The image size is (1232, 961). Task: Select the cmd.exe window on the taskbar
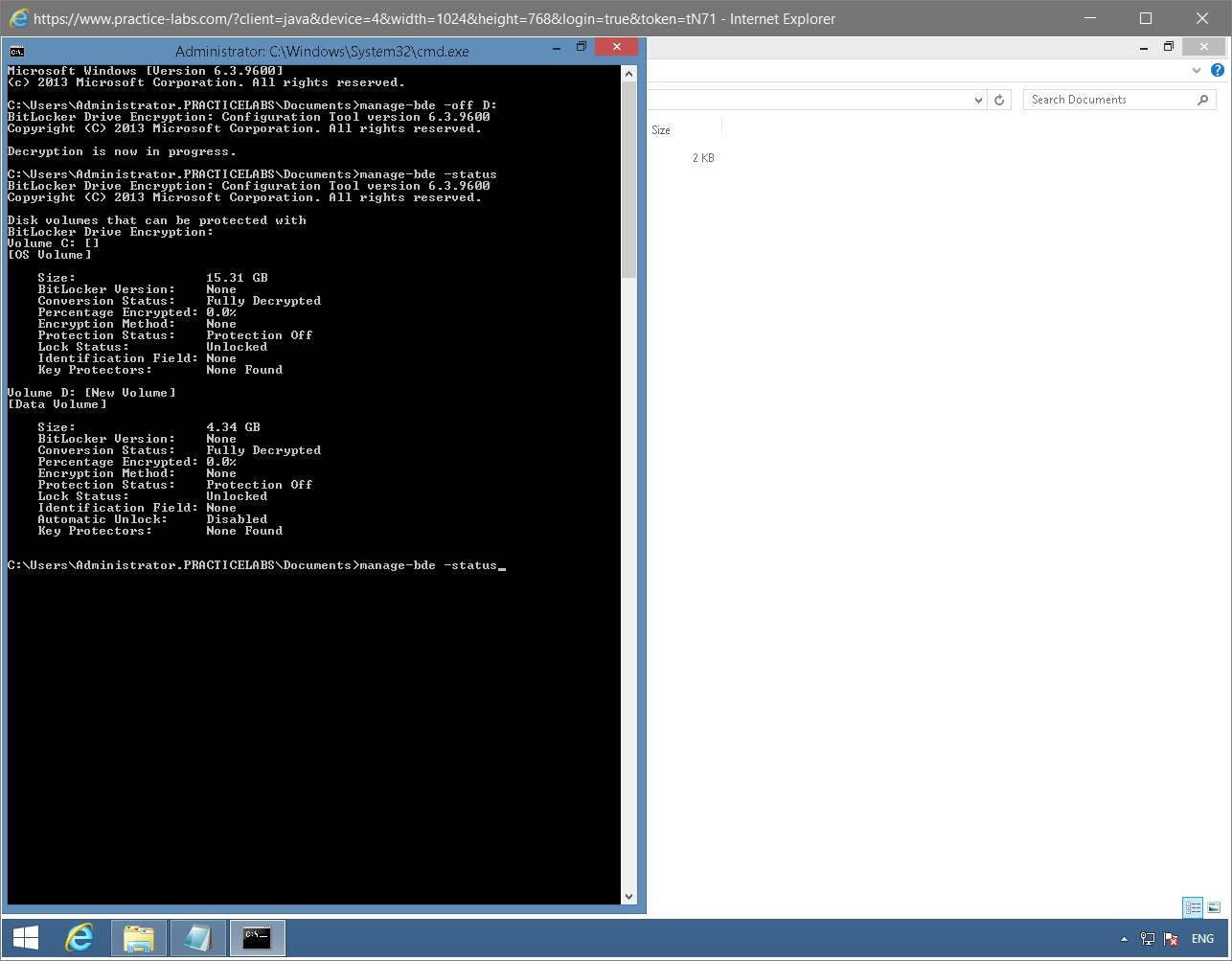click(256, 938)
